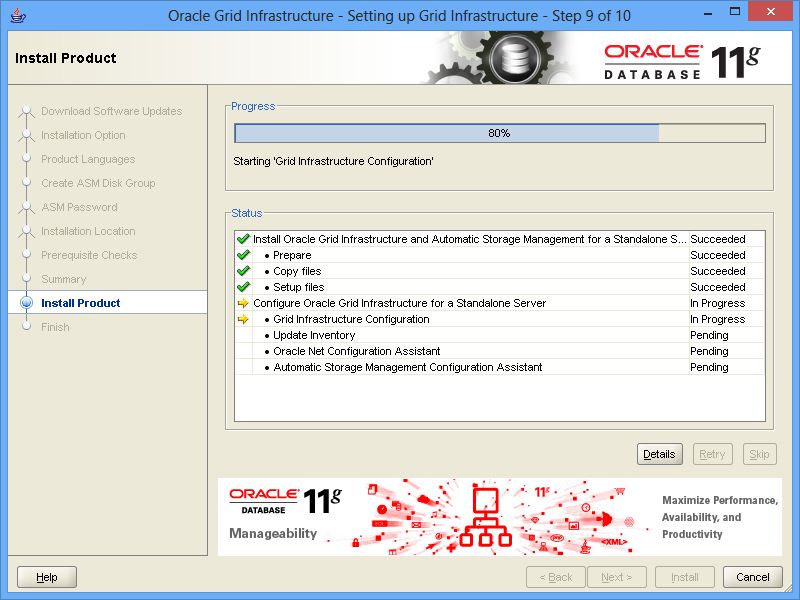Click the banner Oracle Database 11g Manageability logo
Viewport: 800px width, 600px height.
tap(285, 514)
